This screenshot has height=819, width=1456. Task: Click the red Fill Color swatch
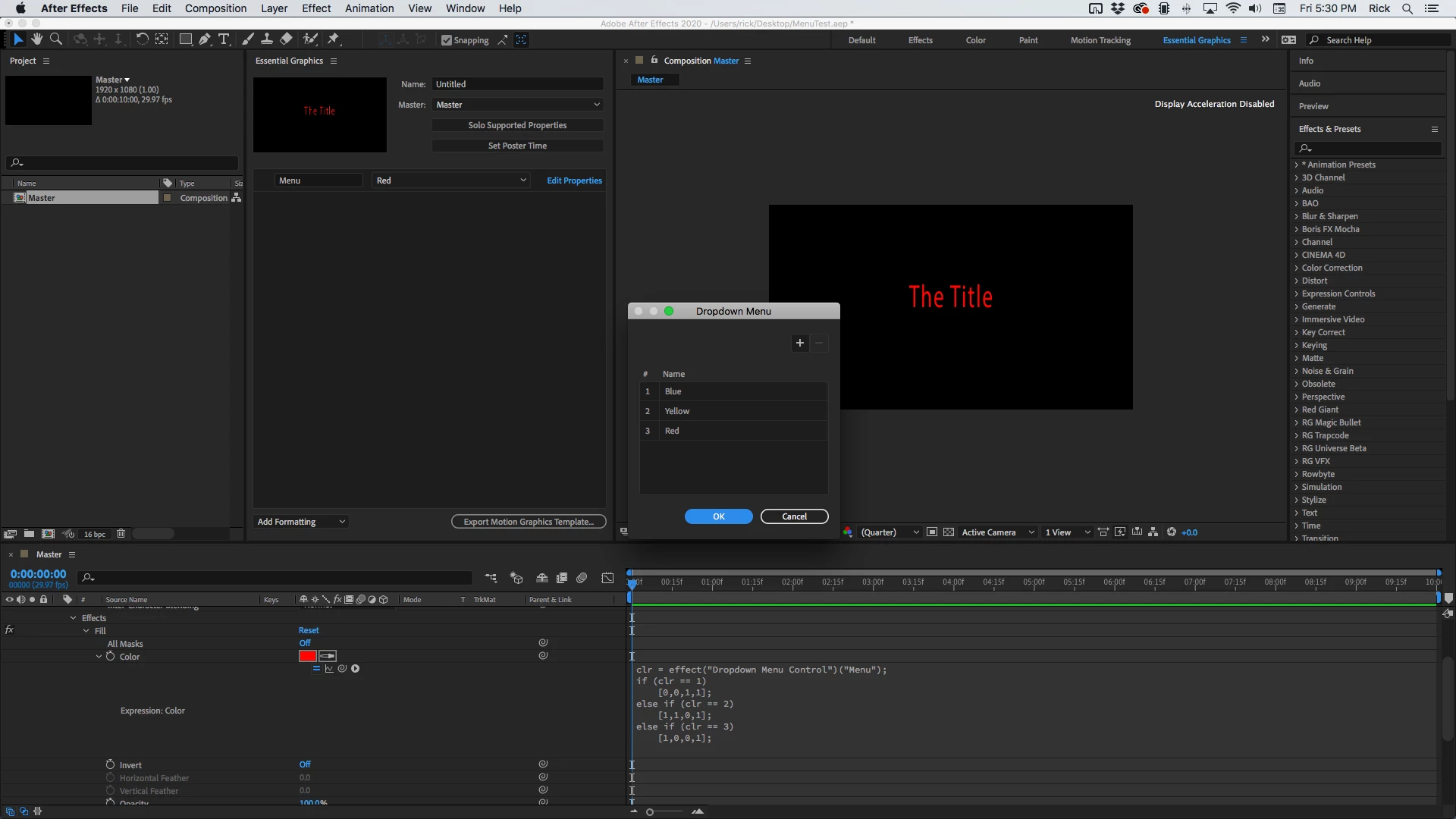point(307,656)
